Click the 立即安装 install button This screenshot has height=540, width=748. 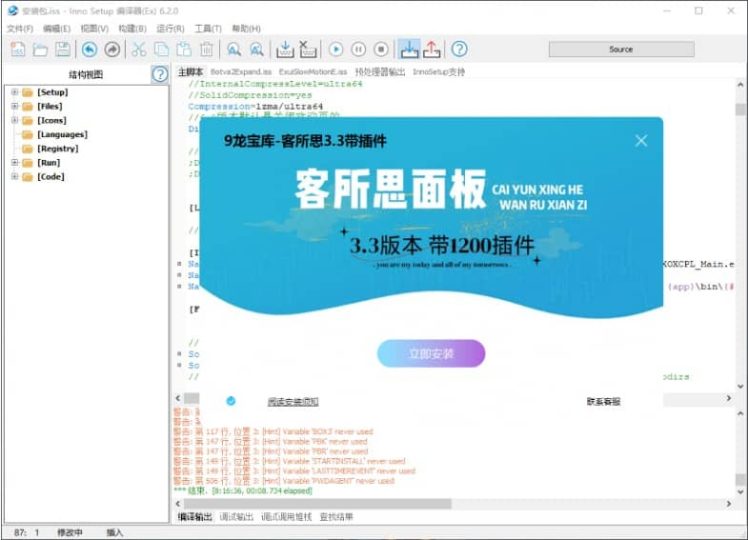coord(431,353)
